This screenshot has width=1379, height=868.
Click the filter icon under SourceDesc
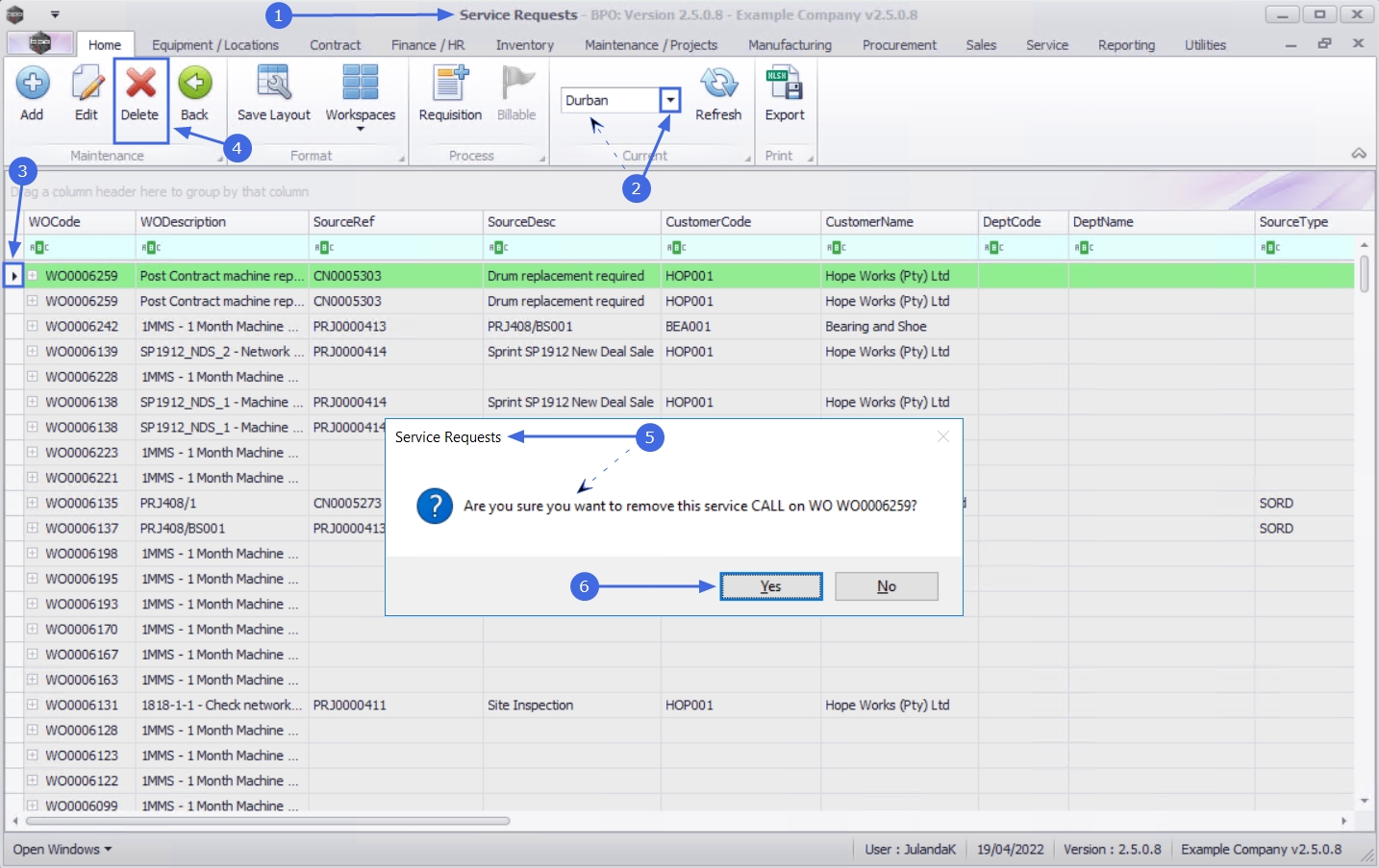pos(498,248)
